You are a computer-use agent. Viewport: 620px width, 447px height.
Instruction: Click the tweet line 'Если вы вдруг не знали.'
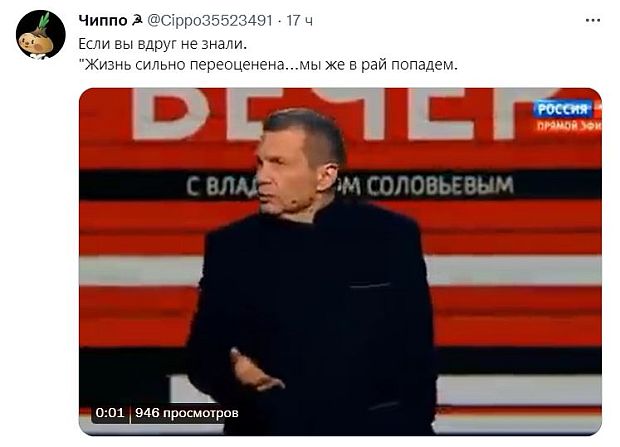163,44
